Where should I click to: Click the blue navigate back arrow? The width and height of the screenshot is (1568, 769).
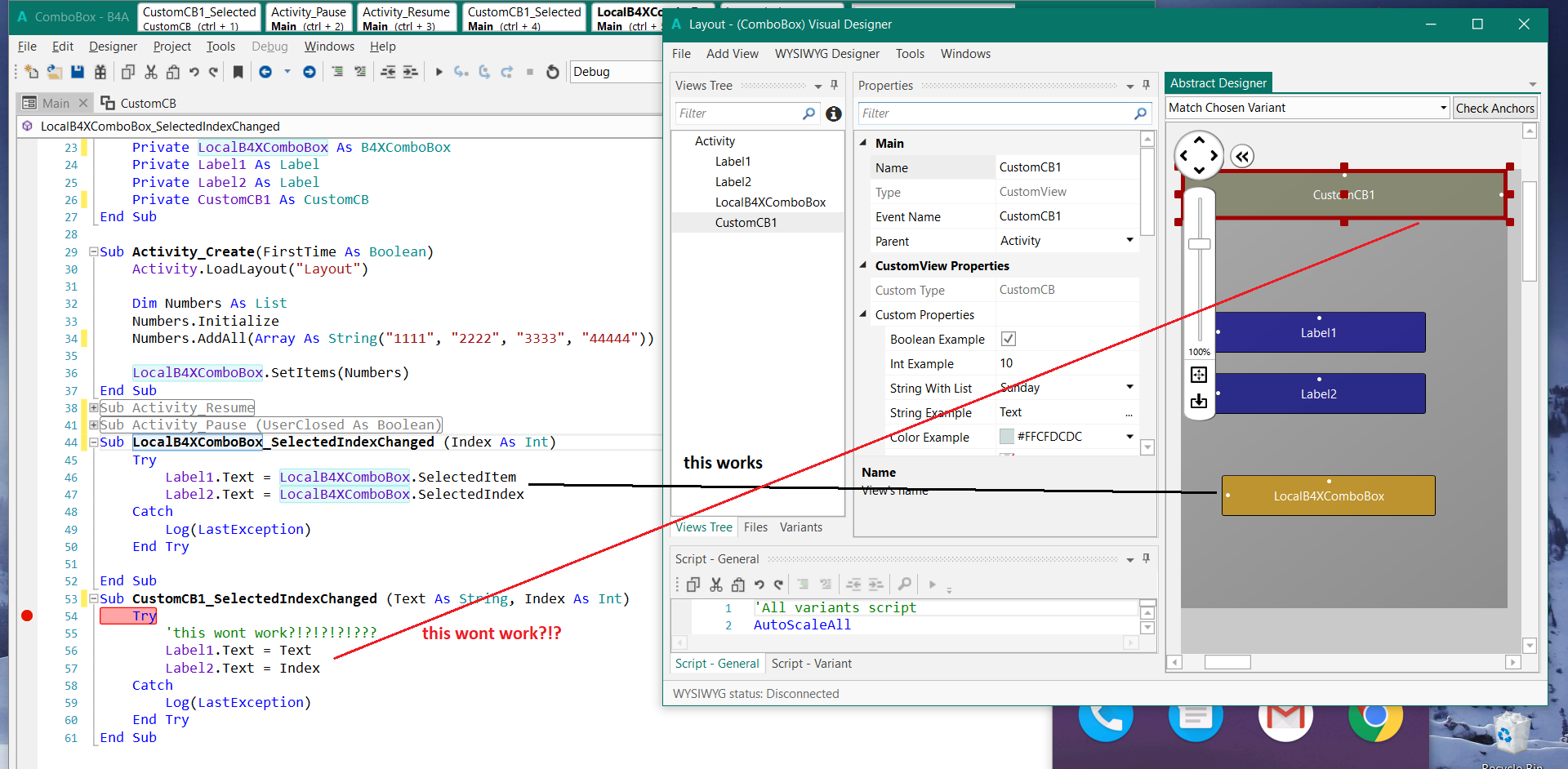coord(265,72)
